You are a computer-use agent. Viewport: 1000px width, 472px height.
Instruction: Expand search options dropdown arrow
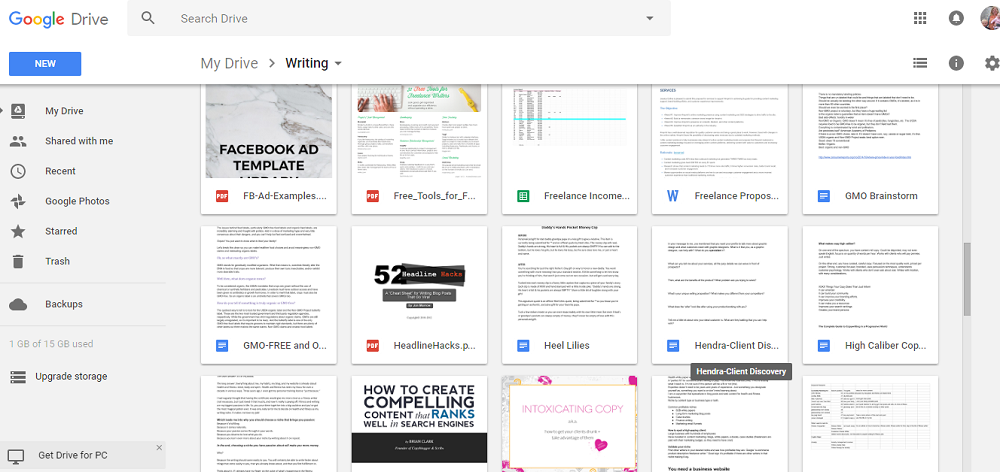pyautogui.click(x=650, y=18)
